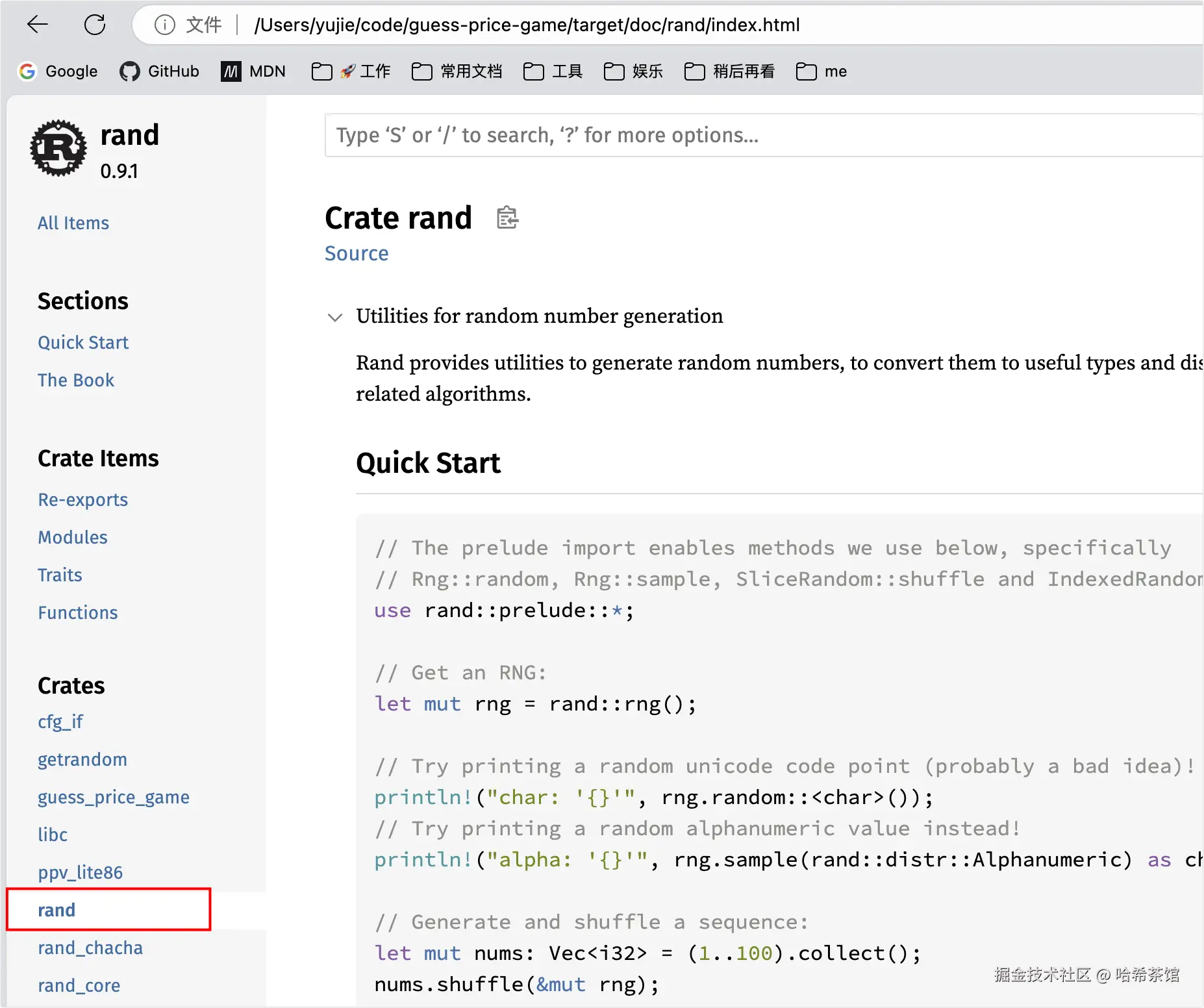The image size is (1204, 1008).
Task: Focus the documentation search box
Action: [760, 135]
